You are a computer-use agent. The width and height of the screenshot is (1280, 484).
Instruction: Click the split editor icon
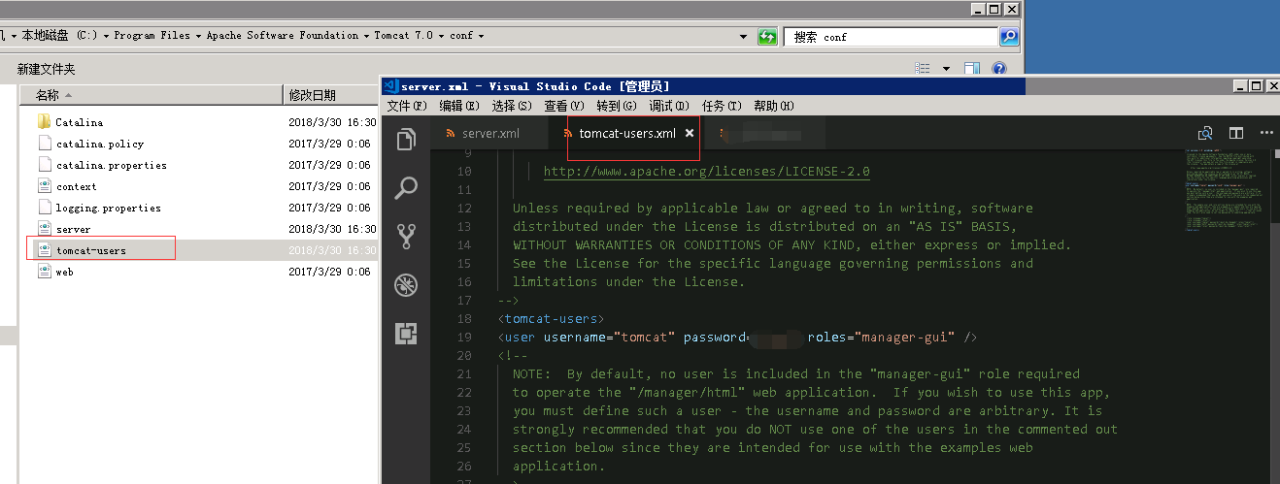[x=1236, y=133]
